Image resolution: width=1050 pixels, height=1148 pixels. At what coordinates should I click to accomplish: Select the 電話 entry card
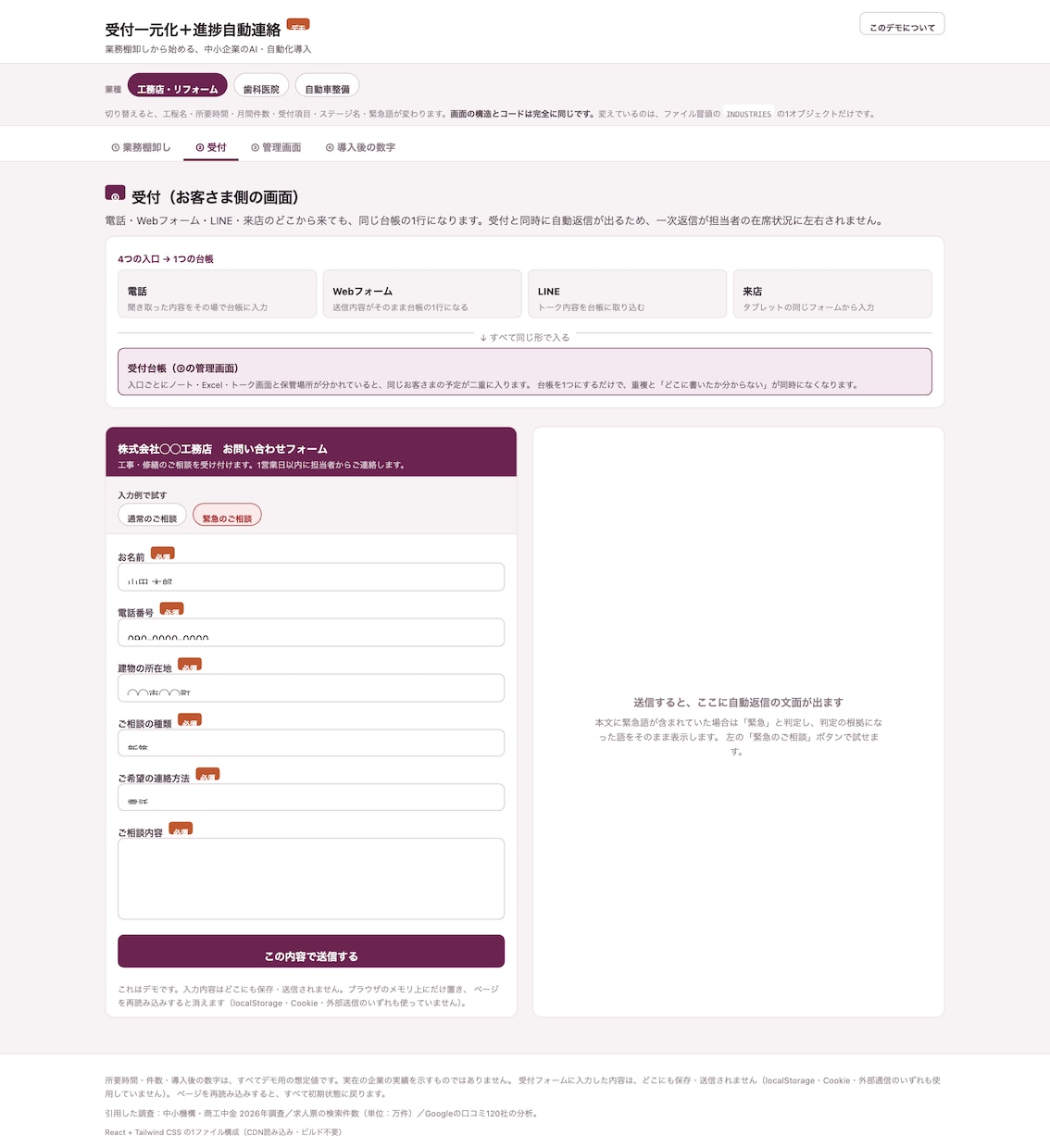pyautogui.click(x=218, y=293)
